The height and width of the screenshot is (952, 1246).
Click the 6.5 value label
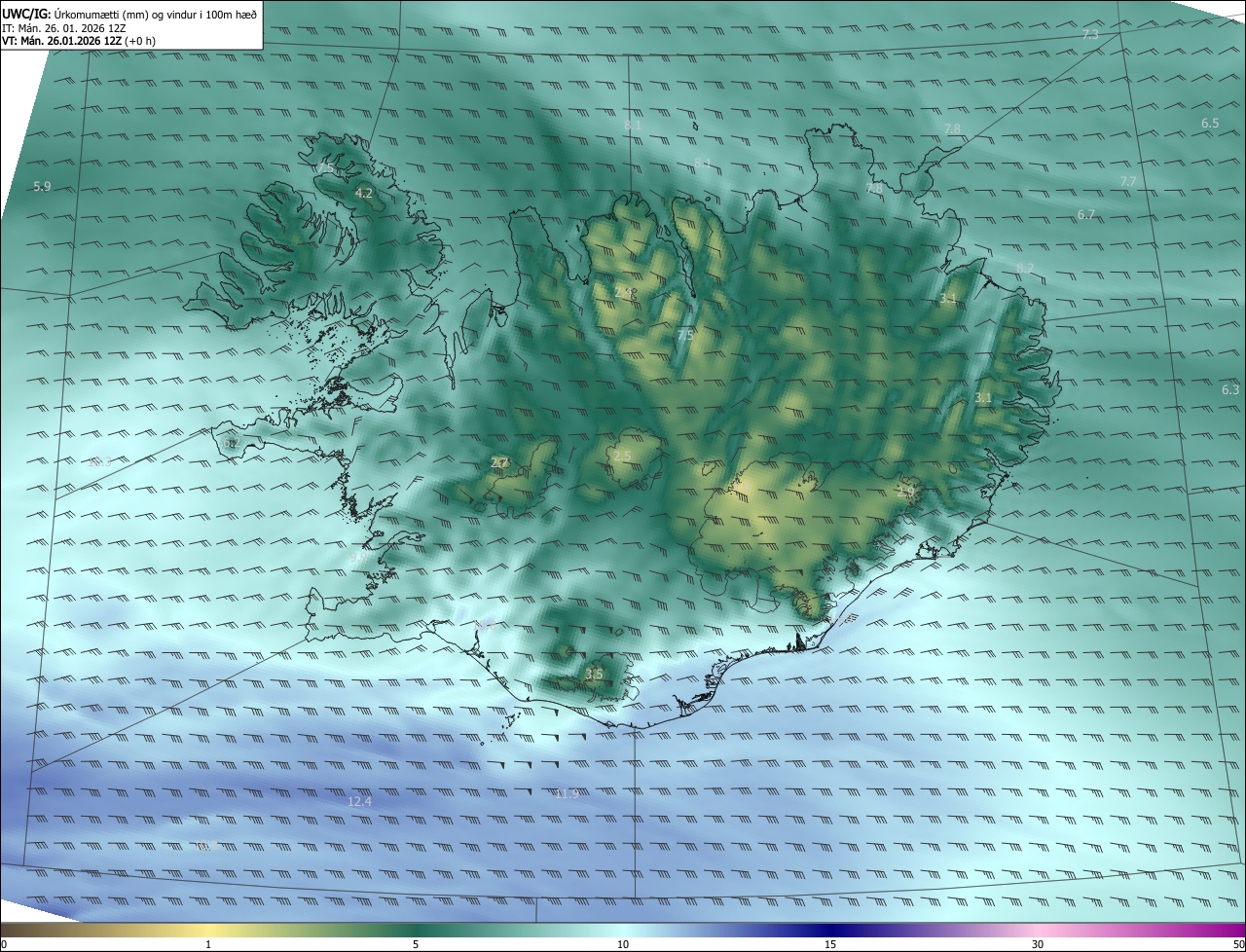1210,124
